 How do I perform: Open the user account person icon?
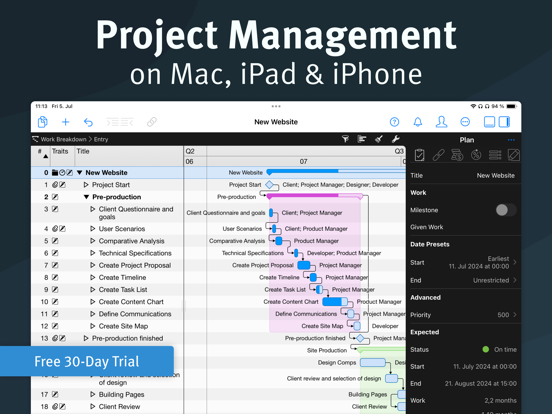(x=441, y=122)
